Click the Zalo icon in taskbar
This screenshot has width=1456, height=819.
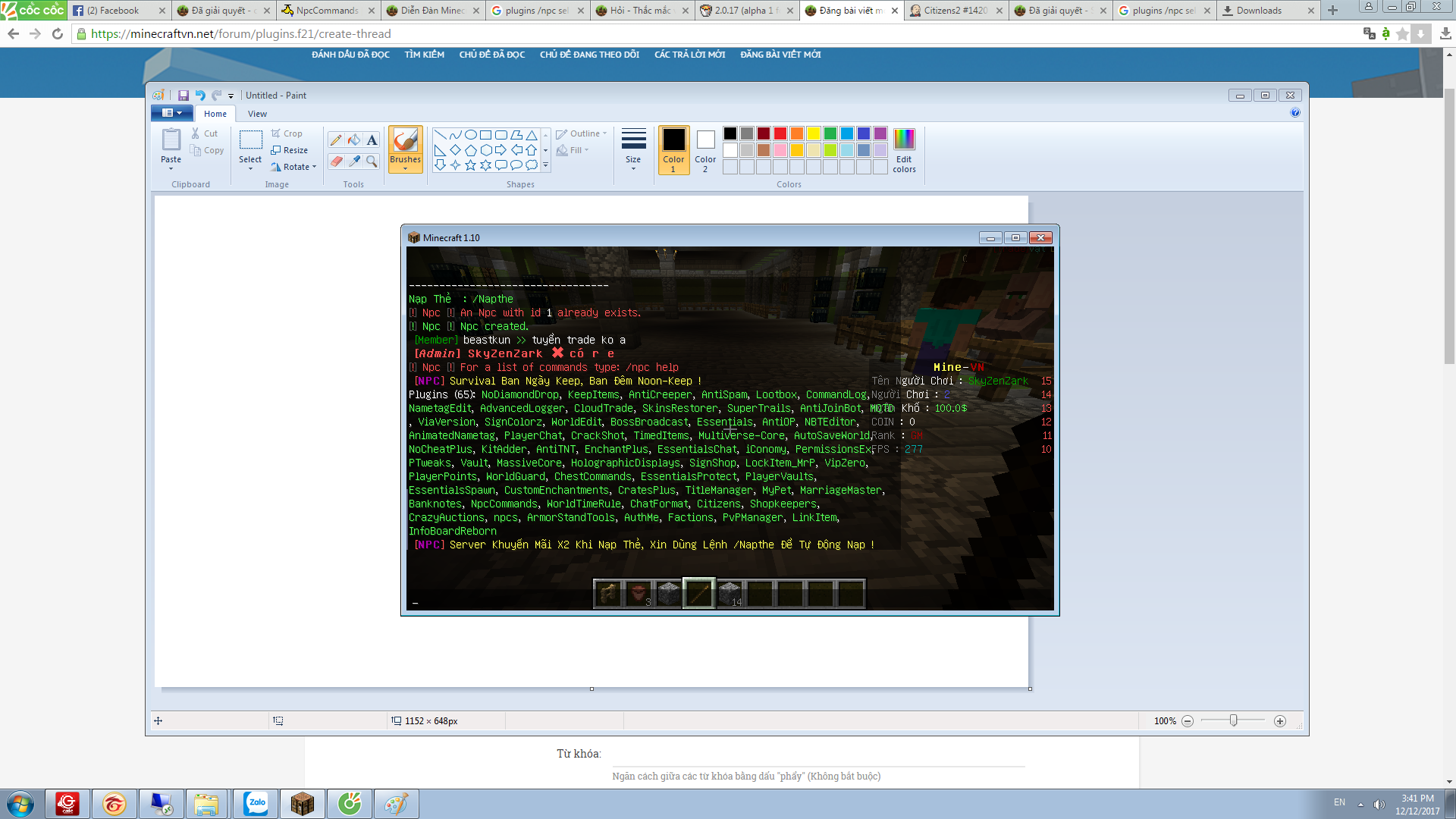pyautogui.click(x=256, y=803)
